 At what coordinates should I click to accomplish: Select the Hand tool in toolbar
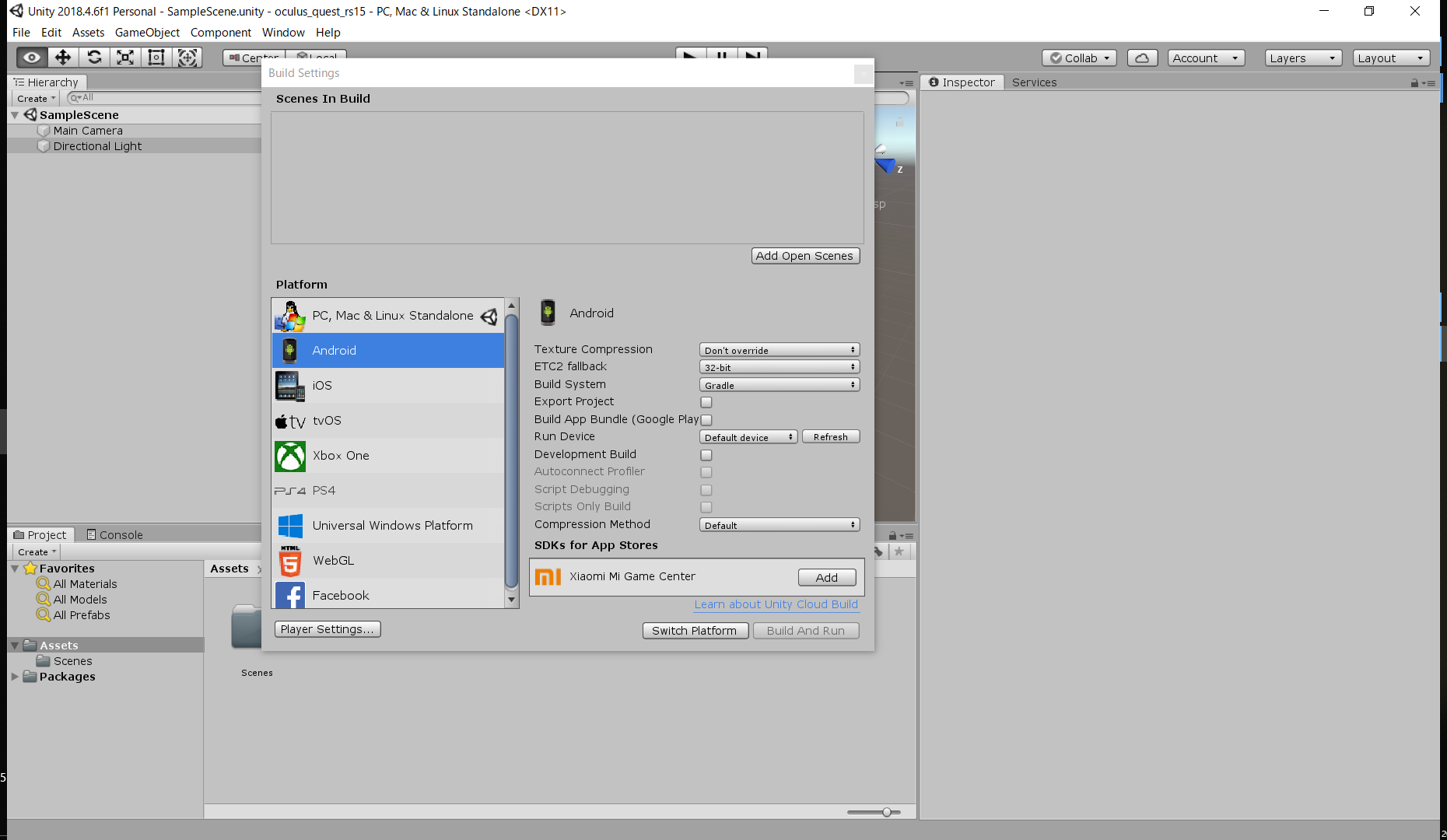[x=32, y=58]
